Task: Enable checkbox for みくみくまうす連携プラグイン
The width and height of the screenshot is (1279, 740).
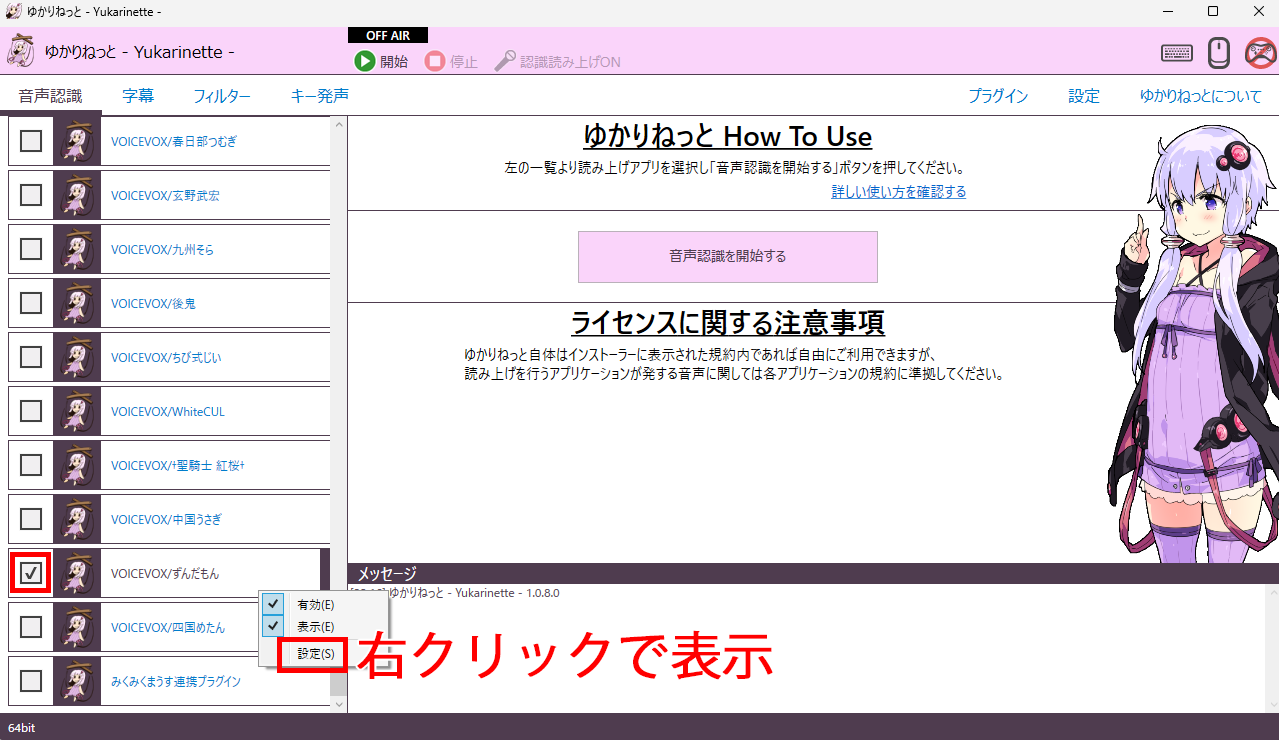Action: (31, 681)
